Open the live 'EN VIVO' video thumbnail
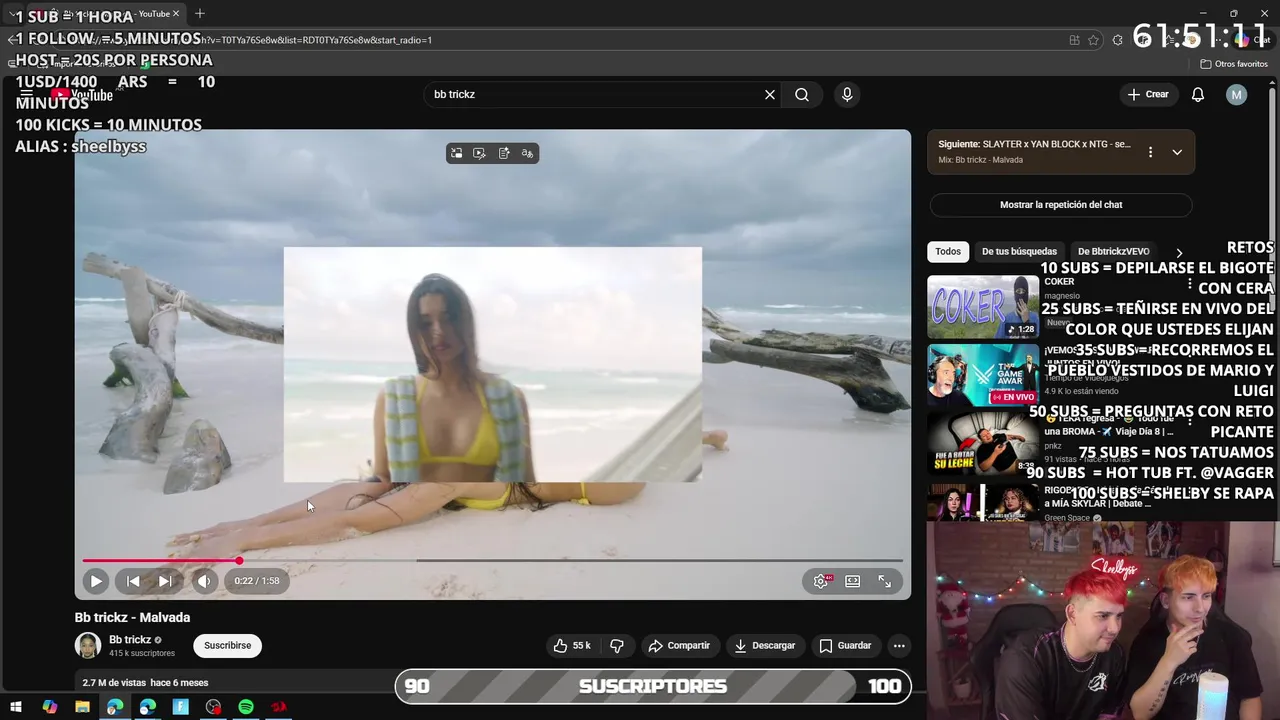The image size is (1280, 720). [x=983, y=376]
